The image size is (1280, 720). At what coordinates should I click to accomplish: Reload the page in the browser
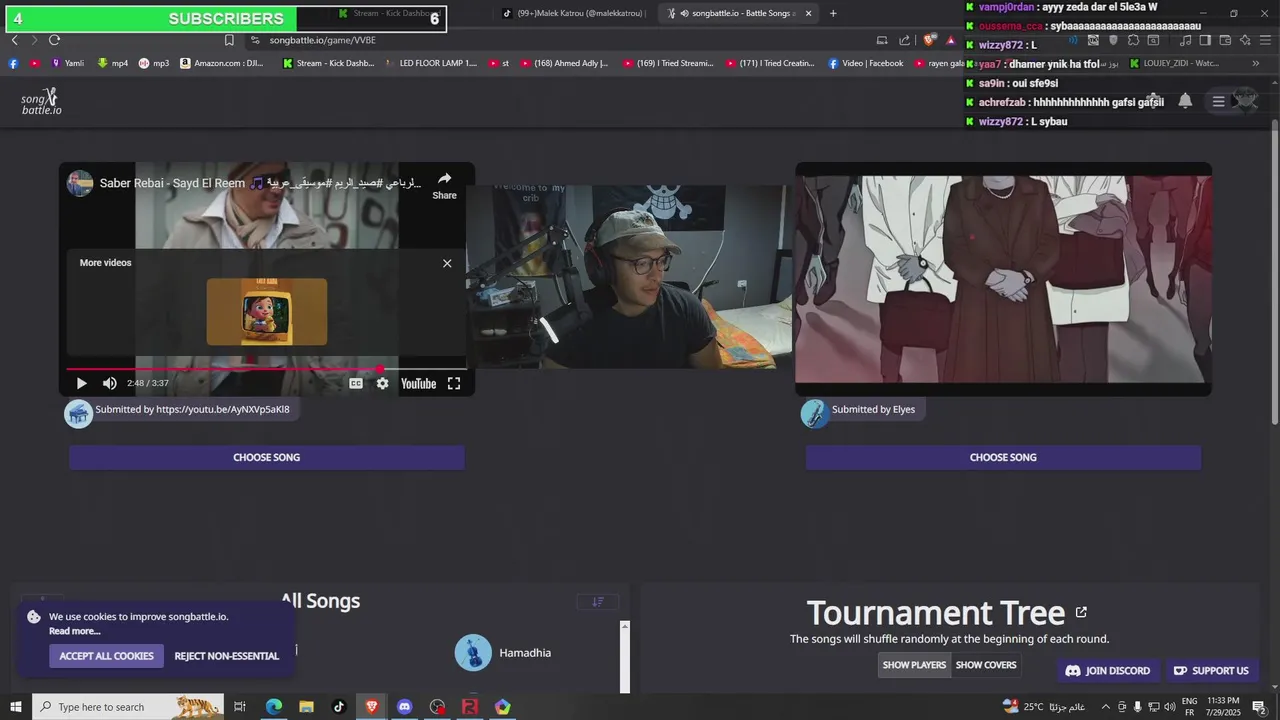pyautogui.click(x=54, y=40)
